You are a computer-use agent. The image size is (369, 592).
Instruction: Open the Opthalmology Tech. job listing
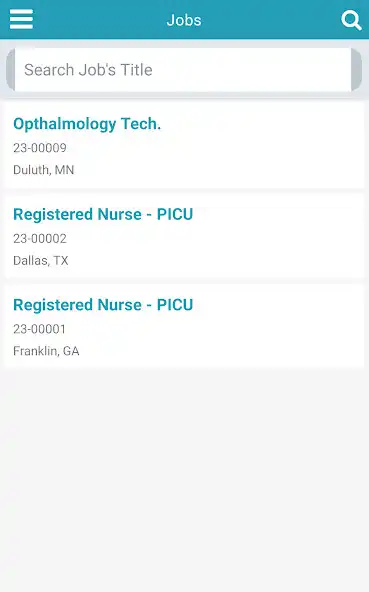[x=87, y=124]
